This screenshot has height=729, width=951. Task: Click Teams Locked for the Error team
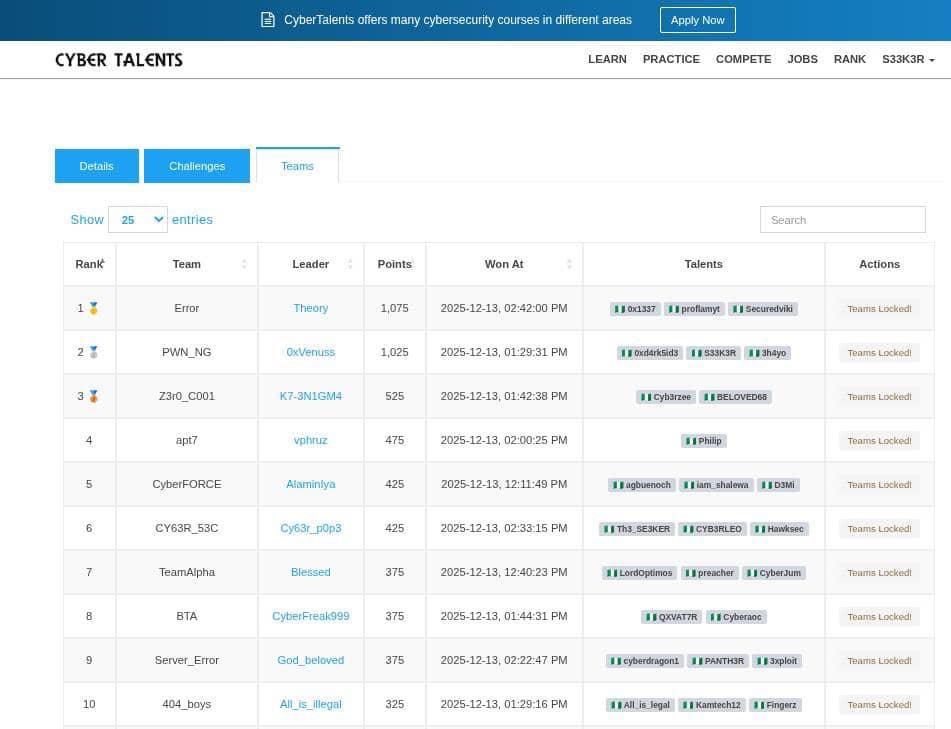pos(879,308)
